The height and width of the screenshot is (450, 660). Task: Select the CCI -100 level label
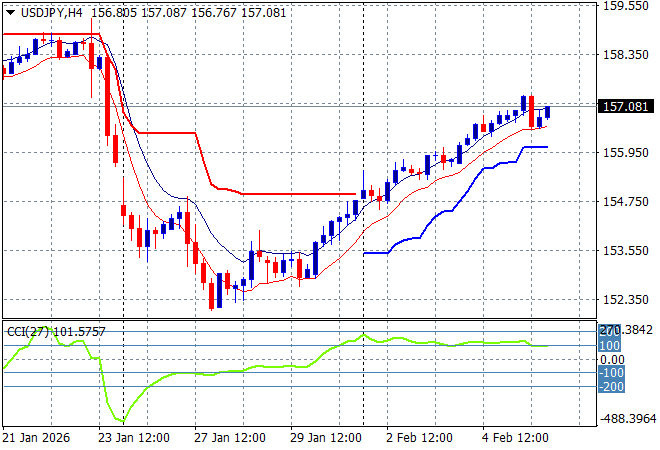611,373
